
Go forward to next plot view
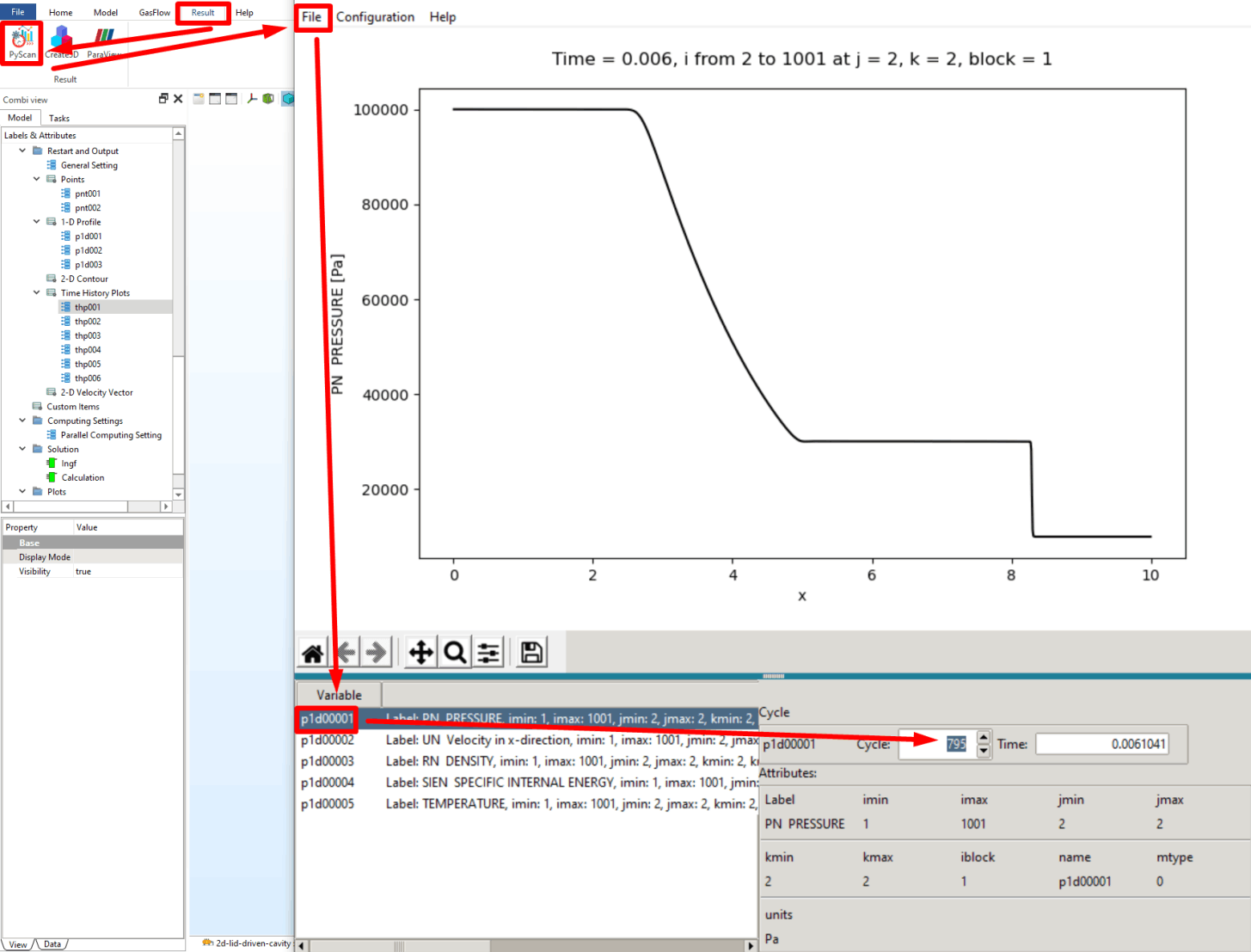click(x=376, y=653)
